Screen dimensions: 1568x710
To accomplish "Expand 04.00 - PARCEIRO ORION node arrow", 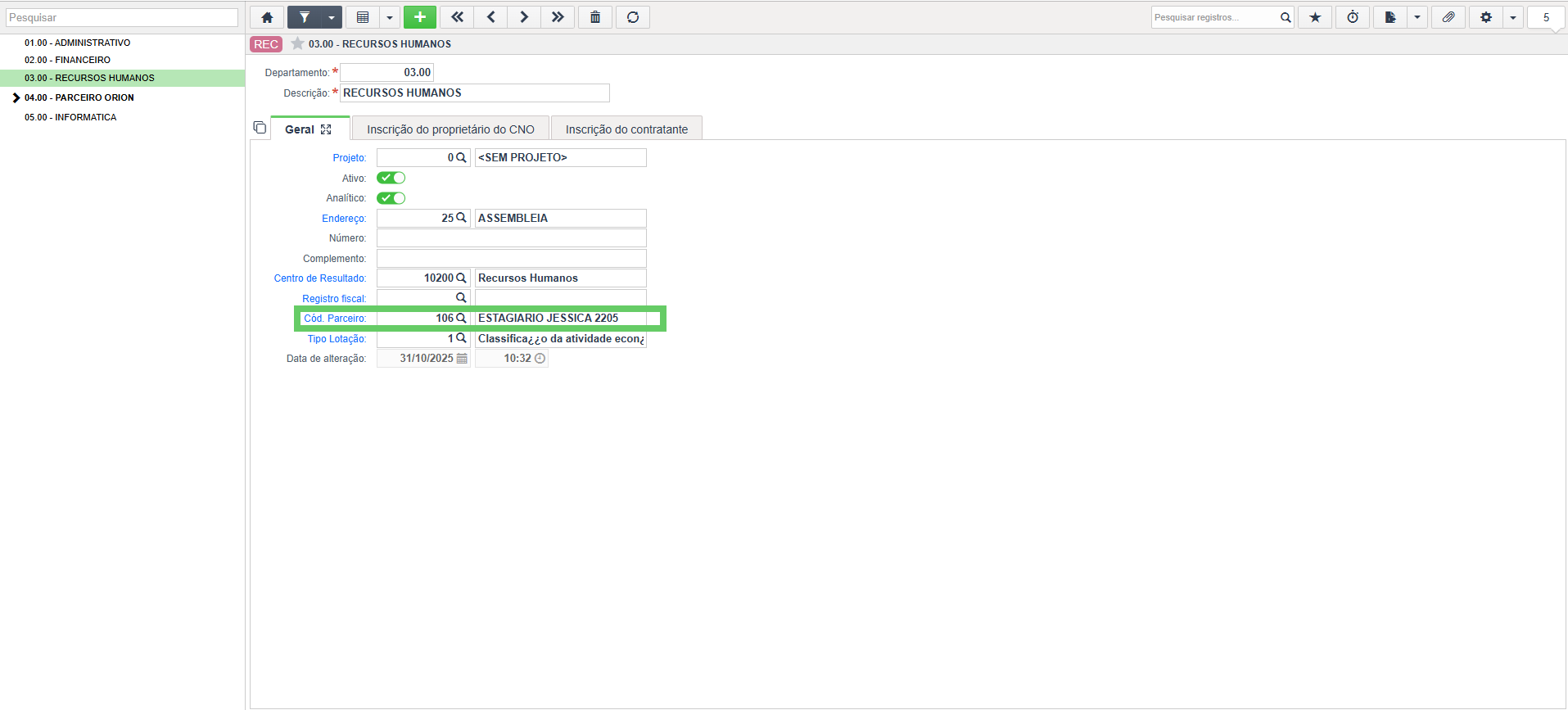I will (x=16, y=97).
